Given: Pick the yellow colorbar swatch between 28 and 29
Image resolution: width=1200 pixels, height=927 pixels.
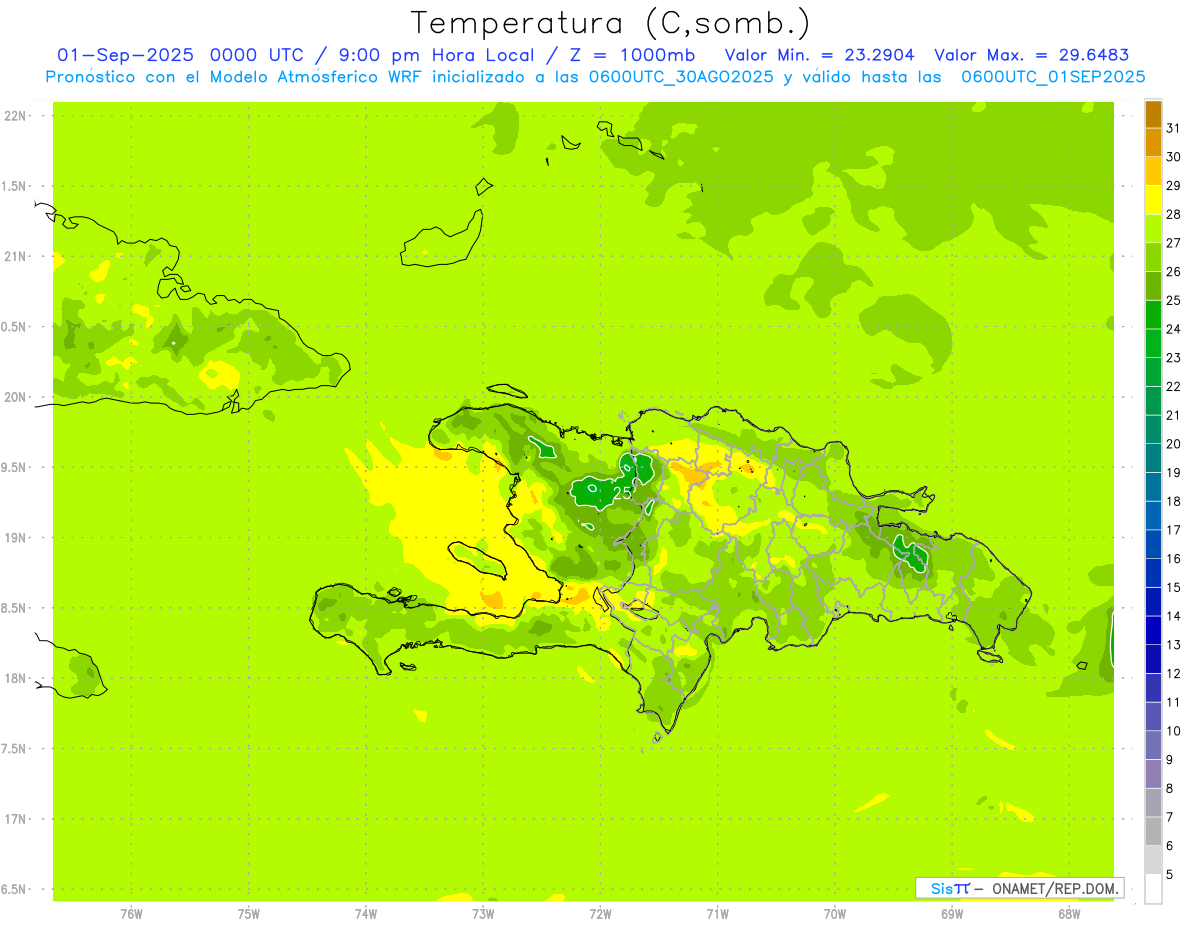Looking at the screenshot, I should pyautogui.click(x=1153, y=200).
